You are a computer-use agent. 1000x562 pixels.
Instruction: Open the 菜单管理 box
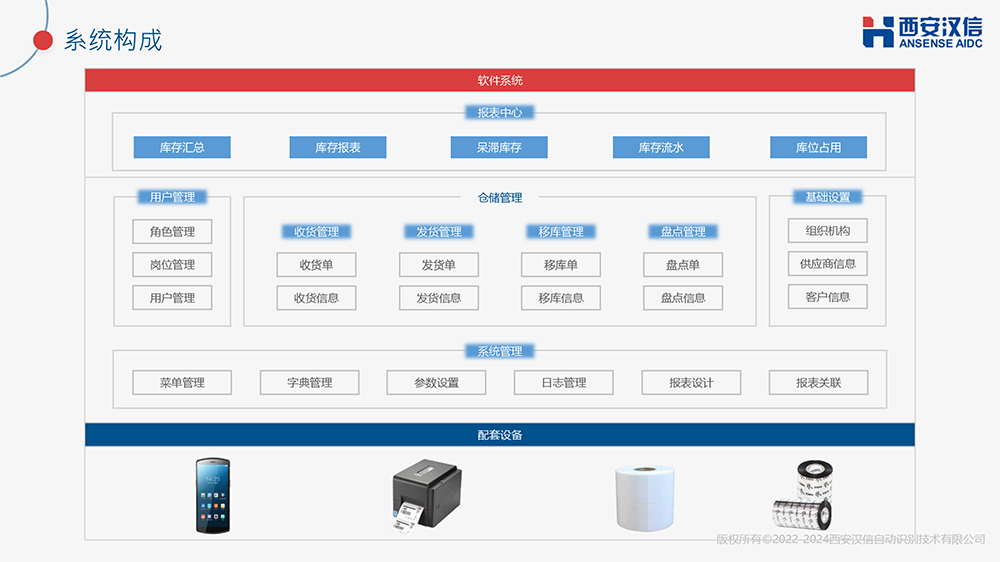pyautogui.click(x=182, y=382)
